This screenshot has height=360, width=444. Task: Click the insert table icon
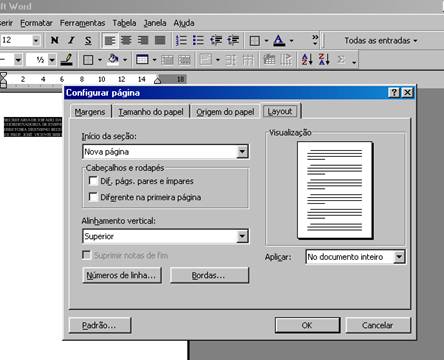point(142,60)
